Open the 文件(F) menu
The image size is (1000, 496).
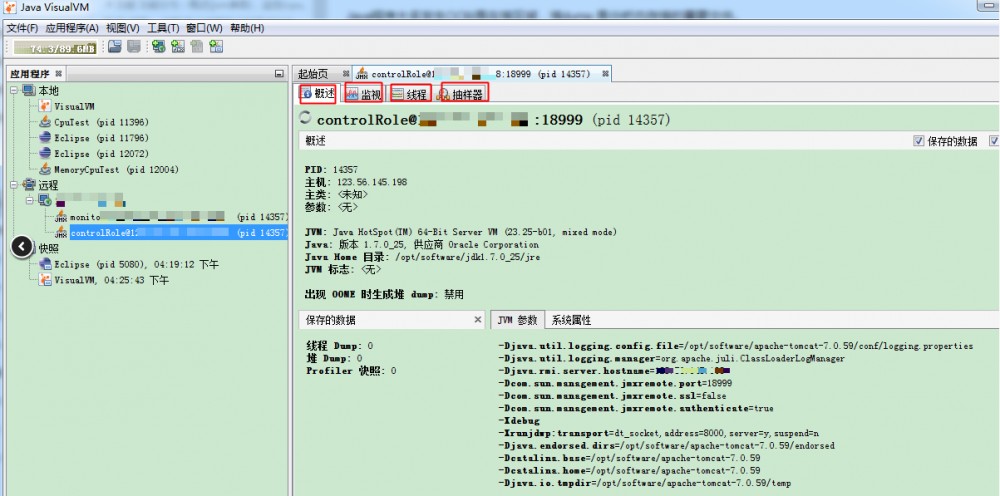[x=22, y=28]
